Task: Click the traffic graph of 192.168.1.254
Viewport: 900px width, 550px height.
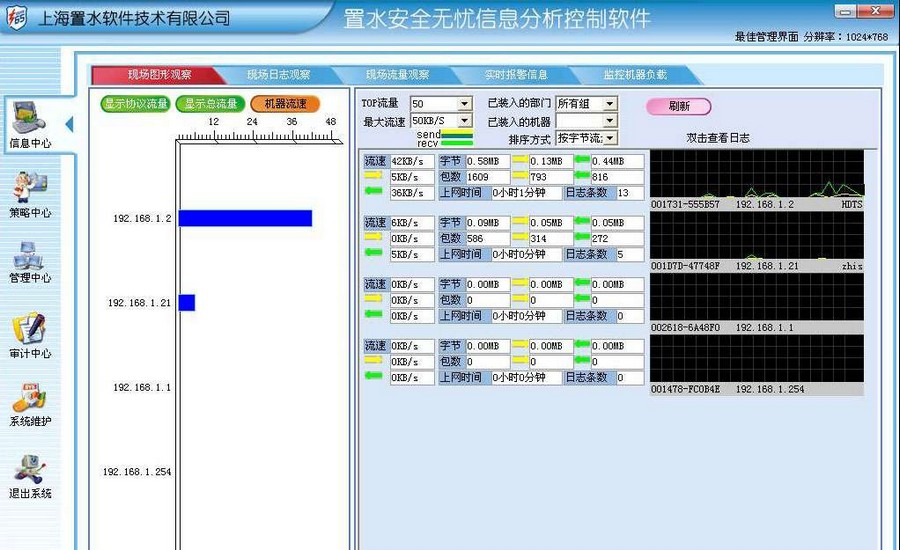Action: pyautogui.click(x=757, y=359)
